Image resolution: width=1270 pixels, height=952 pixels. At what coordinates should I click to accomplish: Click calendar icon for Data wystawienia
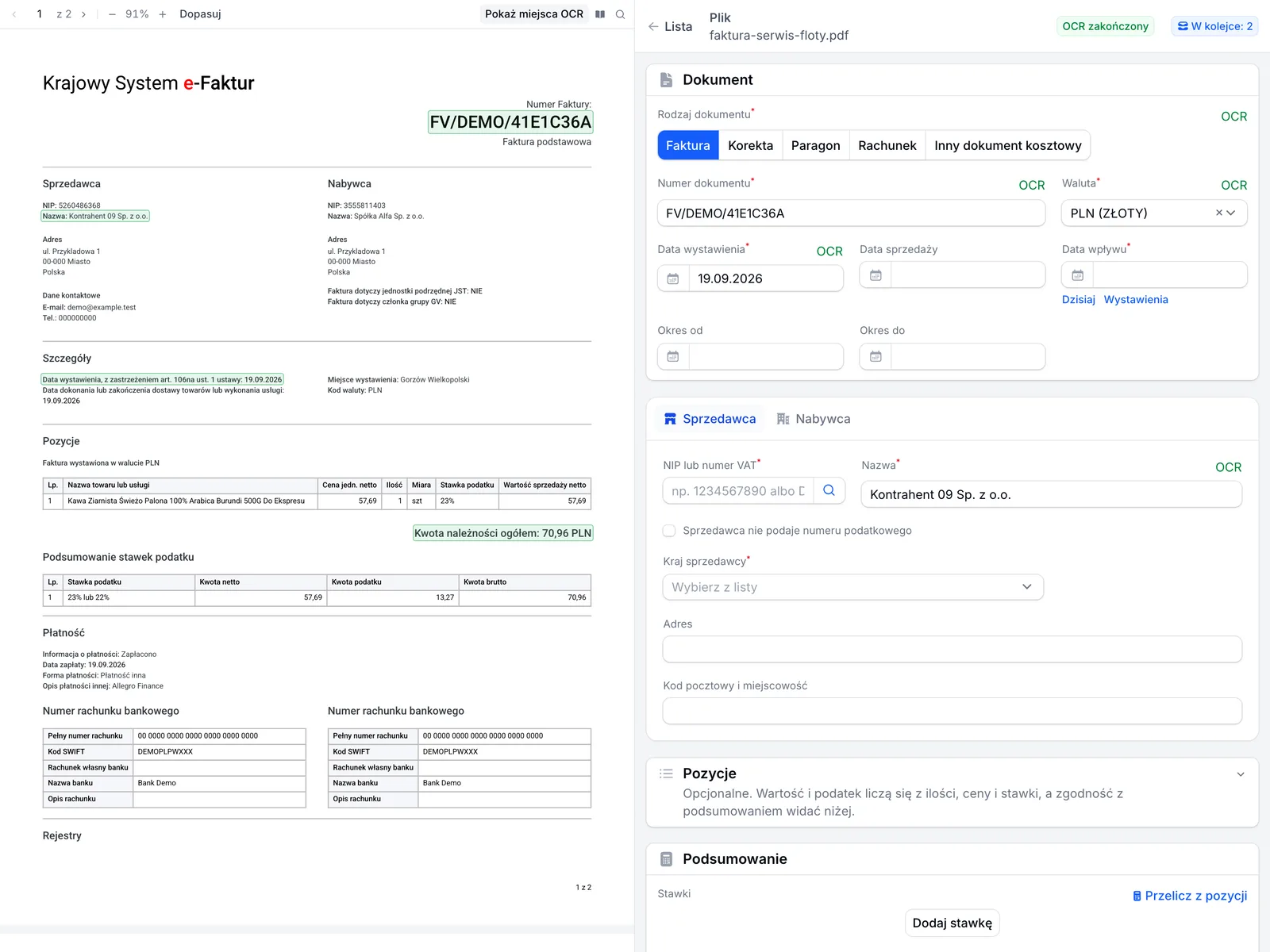(673, 278)
